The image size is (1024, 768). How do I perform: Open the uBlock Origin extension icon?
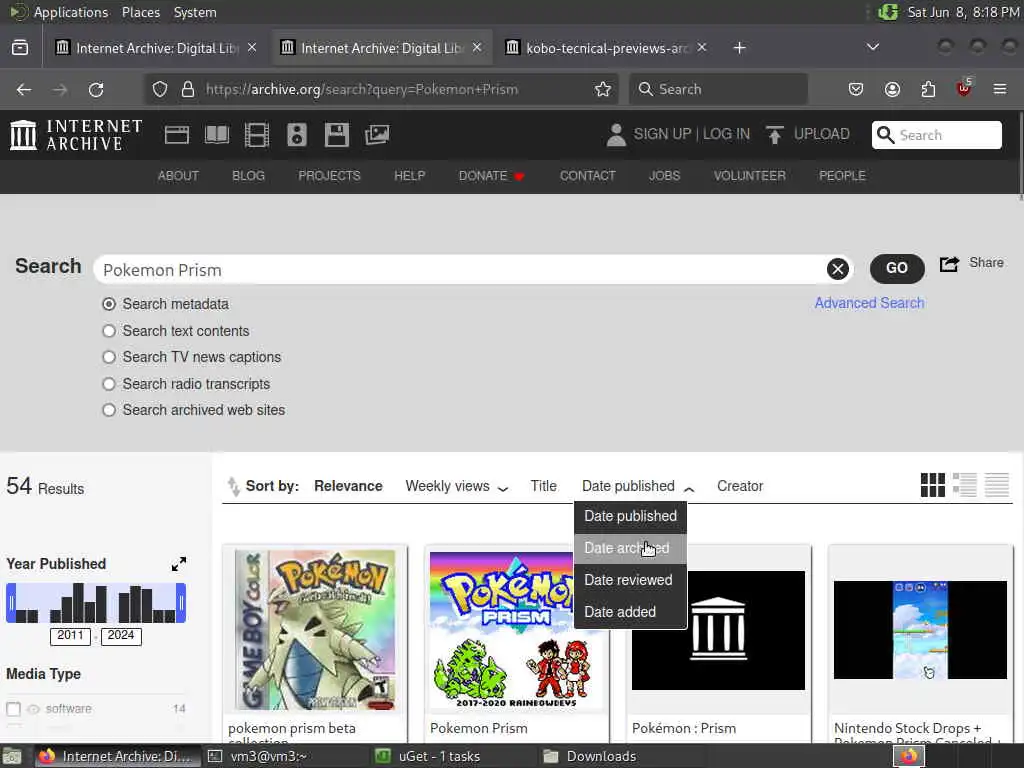pyautogui.click(x=964, y=88)
